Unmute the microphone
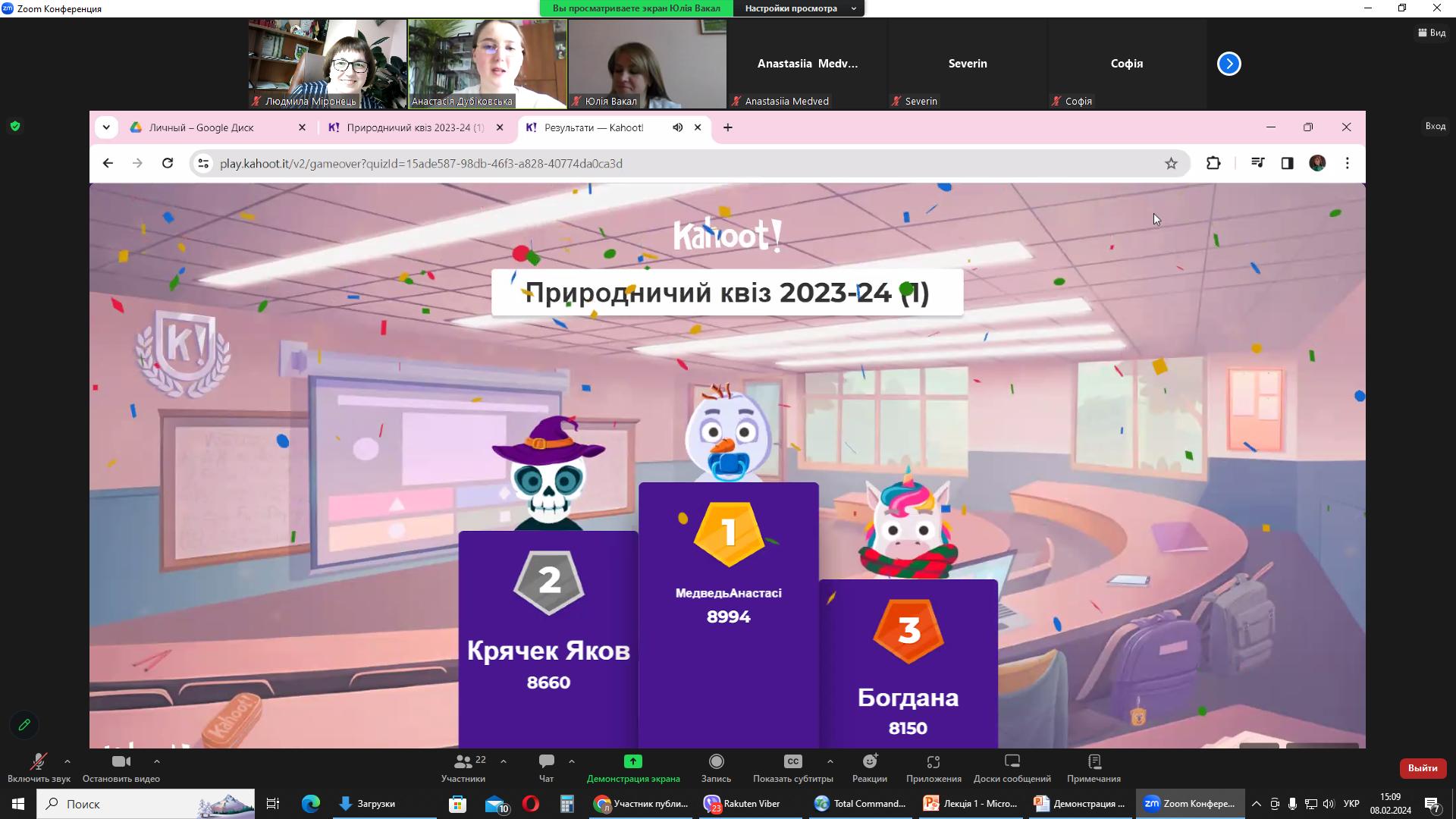This screenshot has width=1456, height=819. (x=38, y=767)
